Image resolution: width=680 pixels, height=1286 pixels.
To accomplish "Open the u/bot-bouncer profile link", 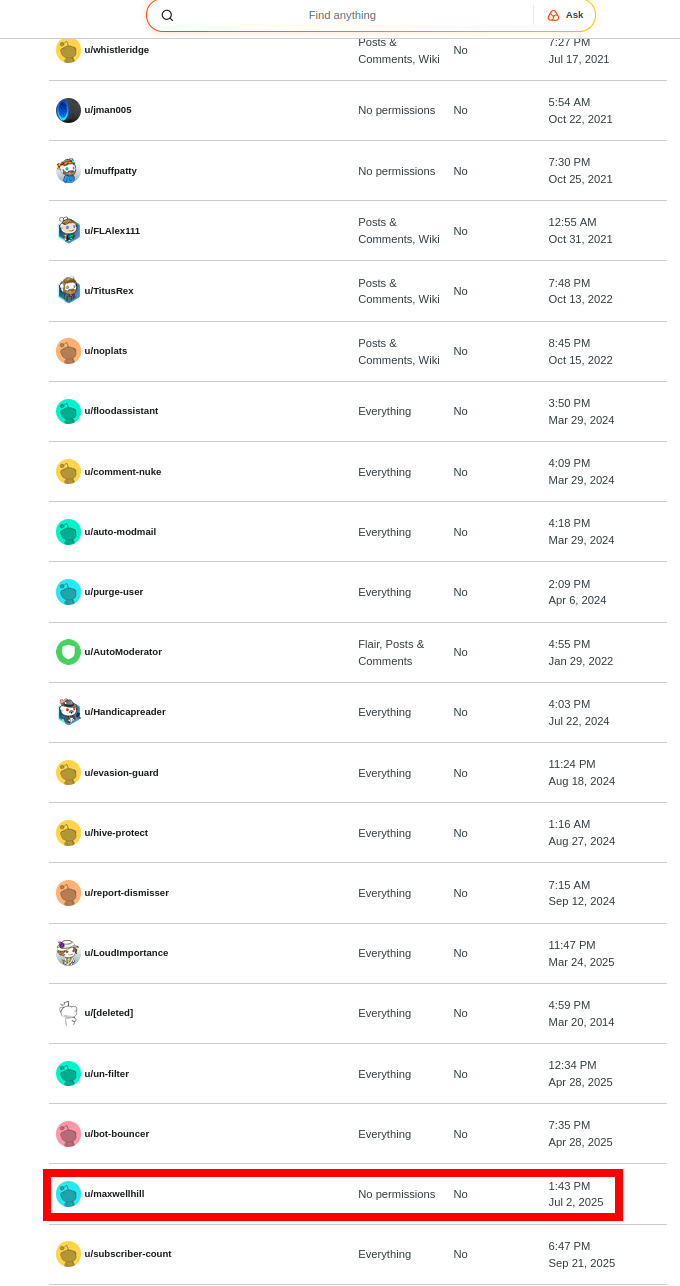I will click(116, 1134).
